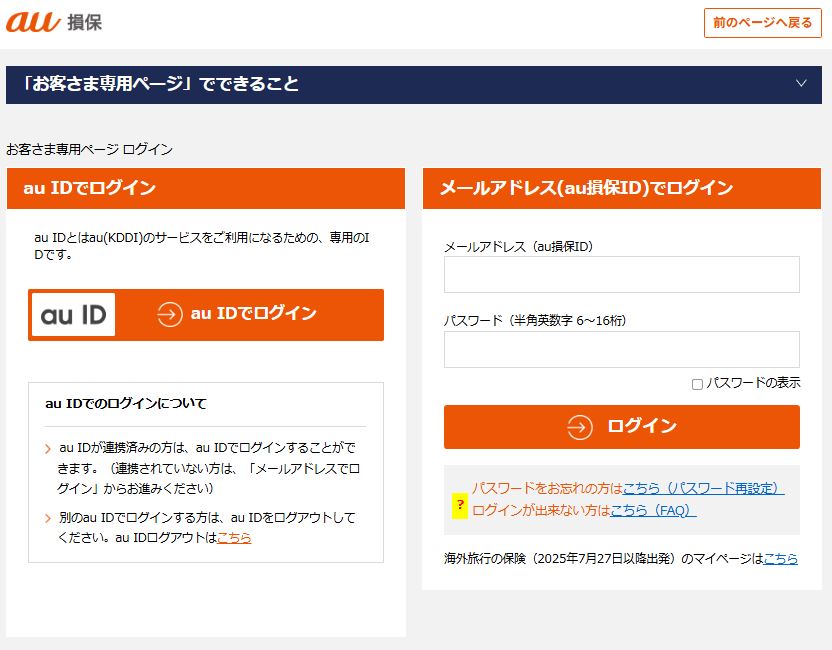Image resolution: width=832 pixels, height=650 pixels.
Task: Click the yellow question mark icon
Action: [x=460, y=505]
